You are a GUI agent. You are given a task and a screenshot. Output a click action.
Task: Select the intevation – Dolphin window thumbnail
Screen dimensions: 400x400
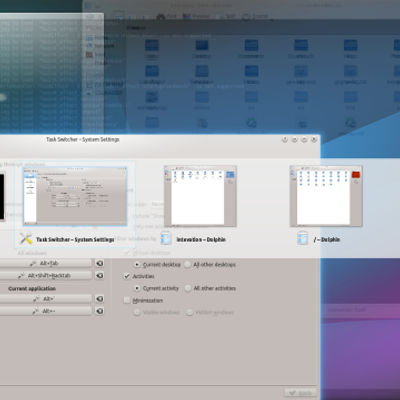tap(200, 196)
